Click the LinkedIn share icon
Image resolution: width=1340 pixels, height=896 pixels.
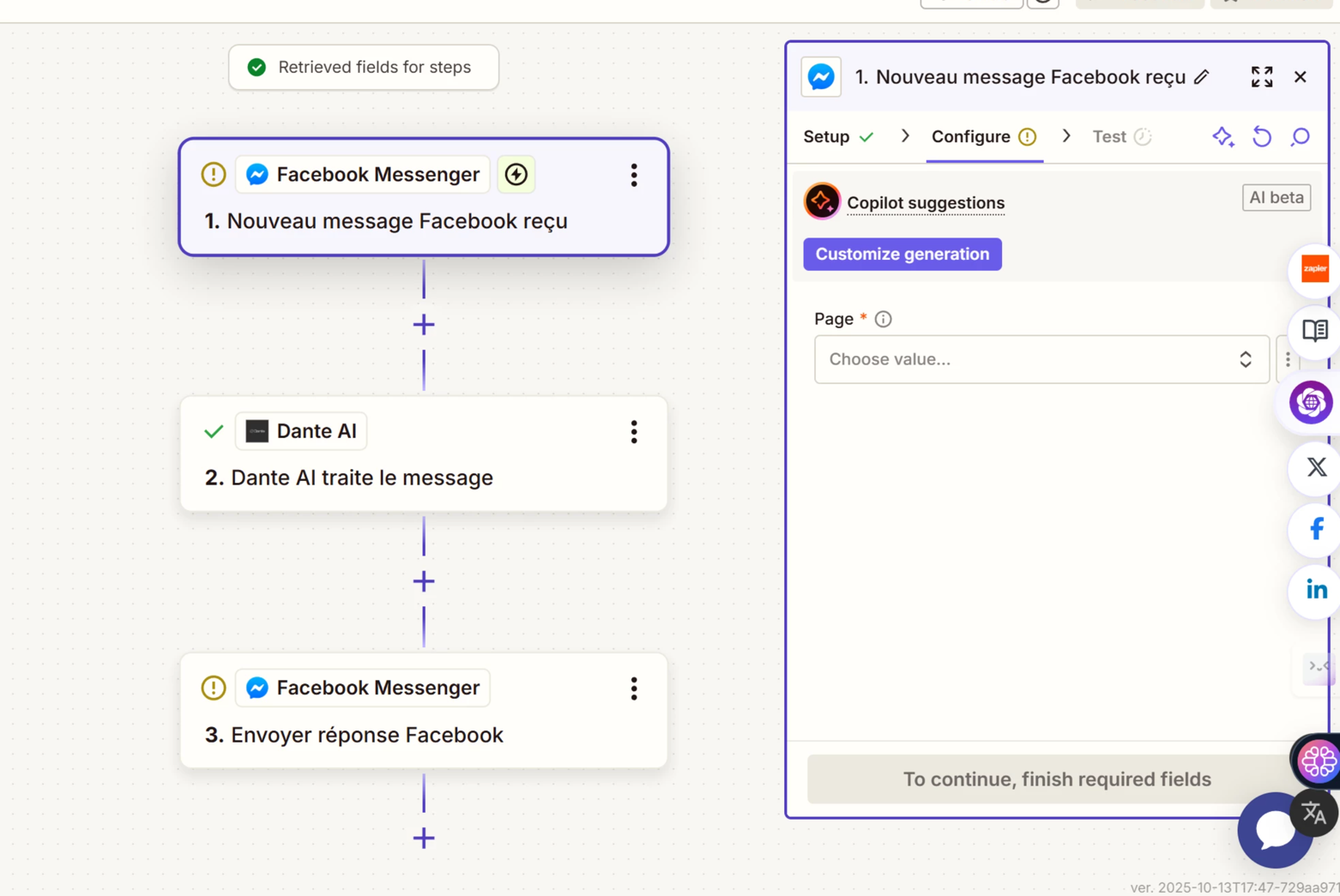pyautogui.click(x=1315, y=590)
